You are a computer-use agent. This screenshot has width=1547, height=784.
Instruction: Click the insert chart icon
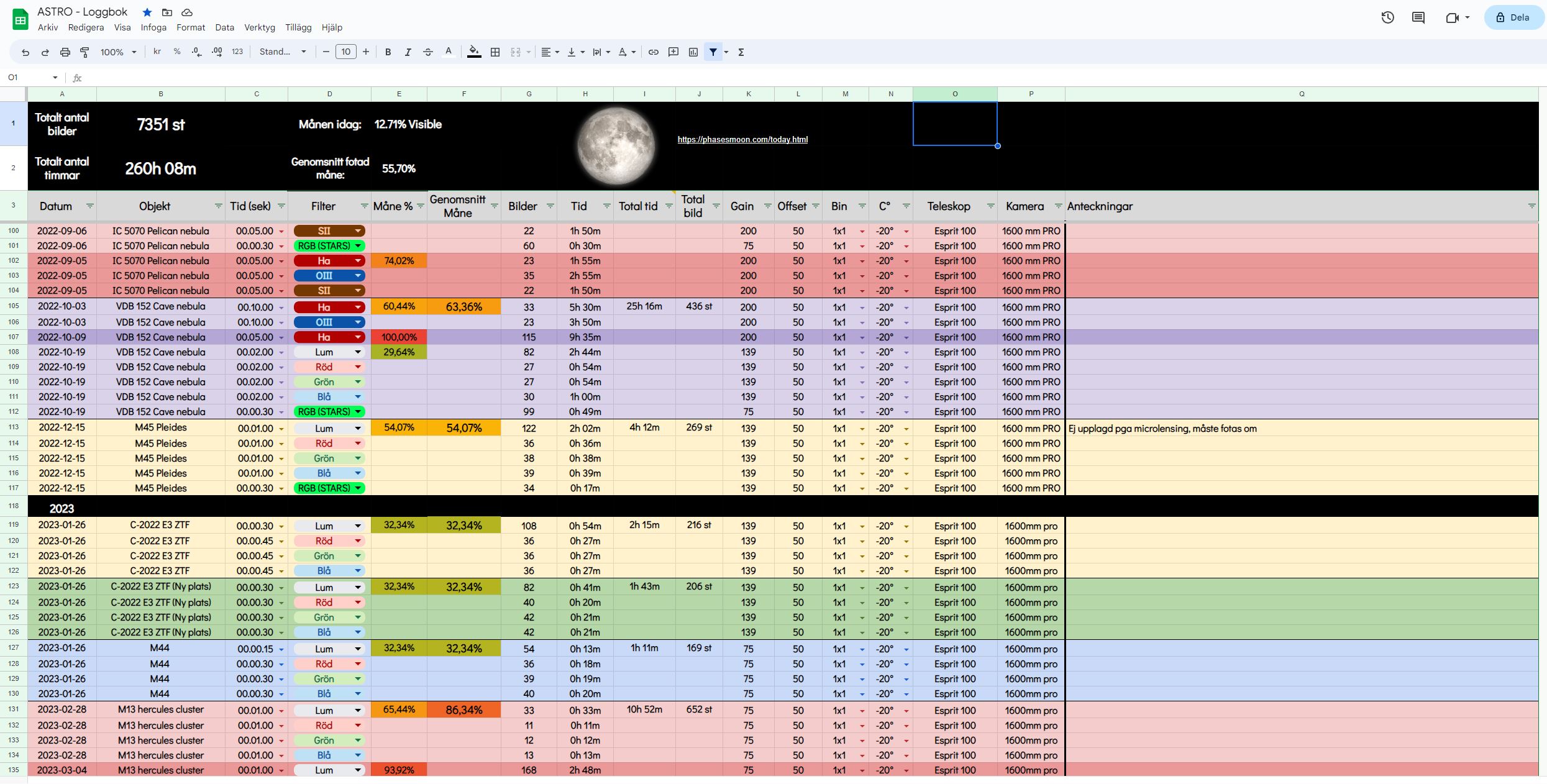pyautogui.click(x=693, y=52)
